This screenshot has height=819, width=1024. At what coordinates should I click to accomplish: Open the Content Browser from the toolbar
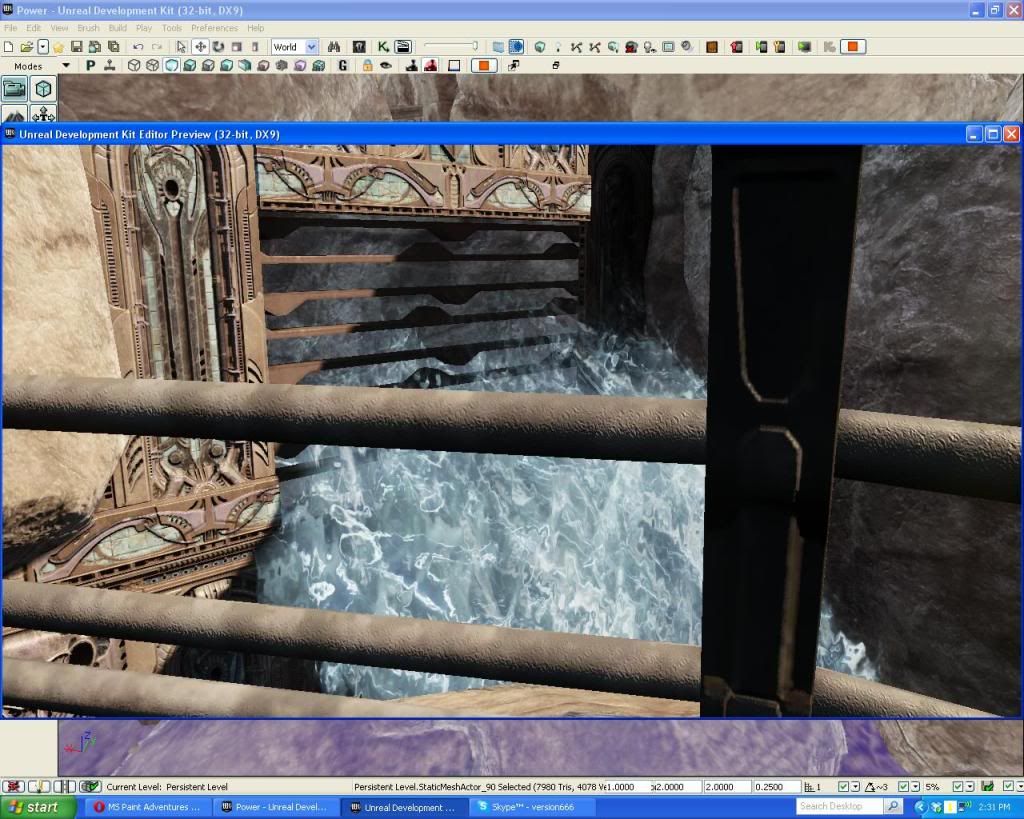359,47
